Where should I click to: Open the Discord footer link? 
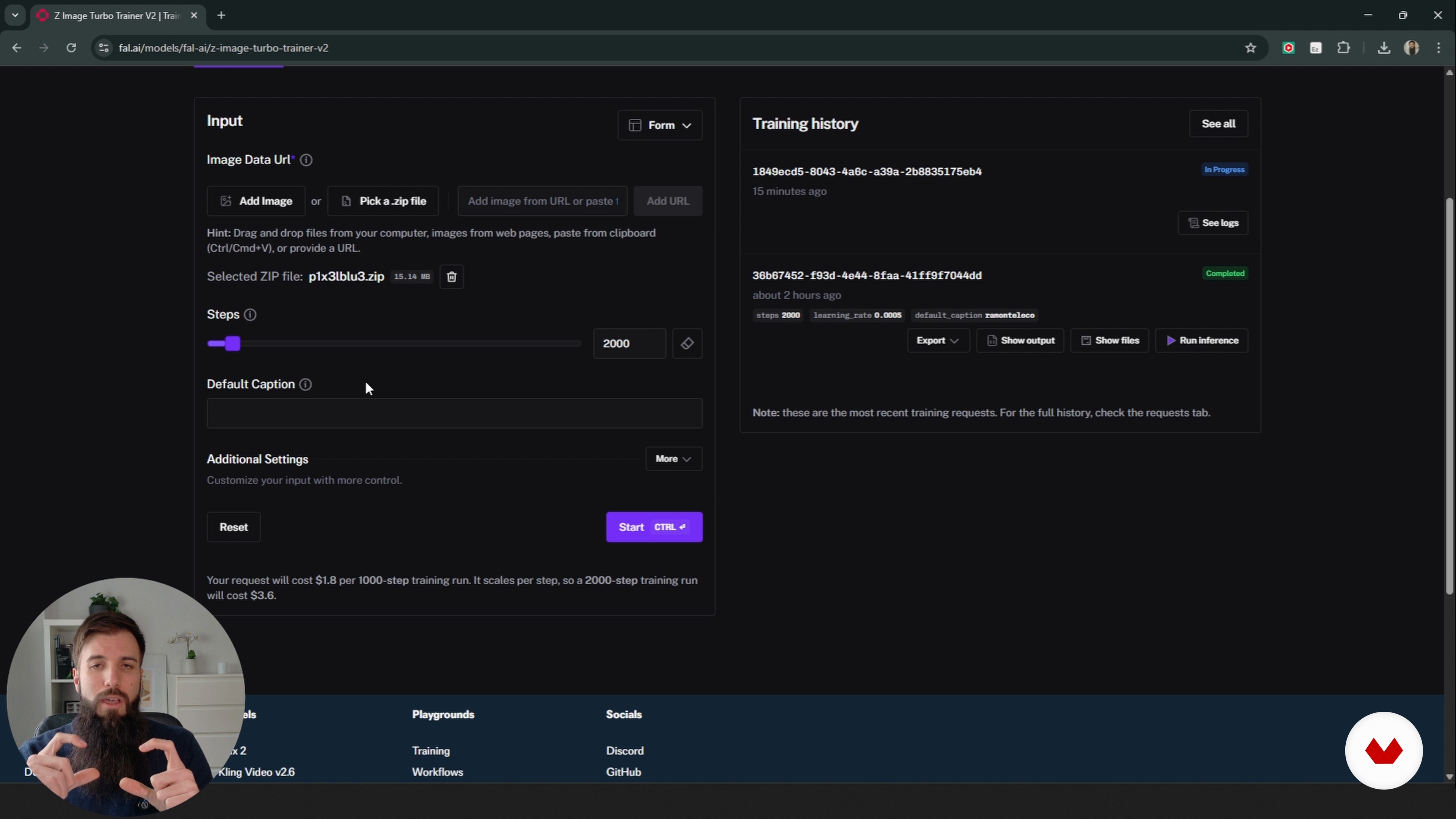click(x=624, y=751)
